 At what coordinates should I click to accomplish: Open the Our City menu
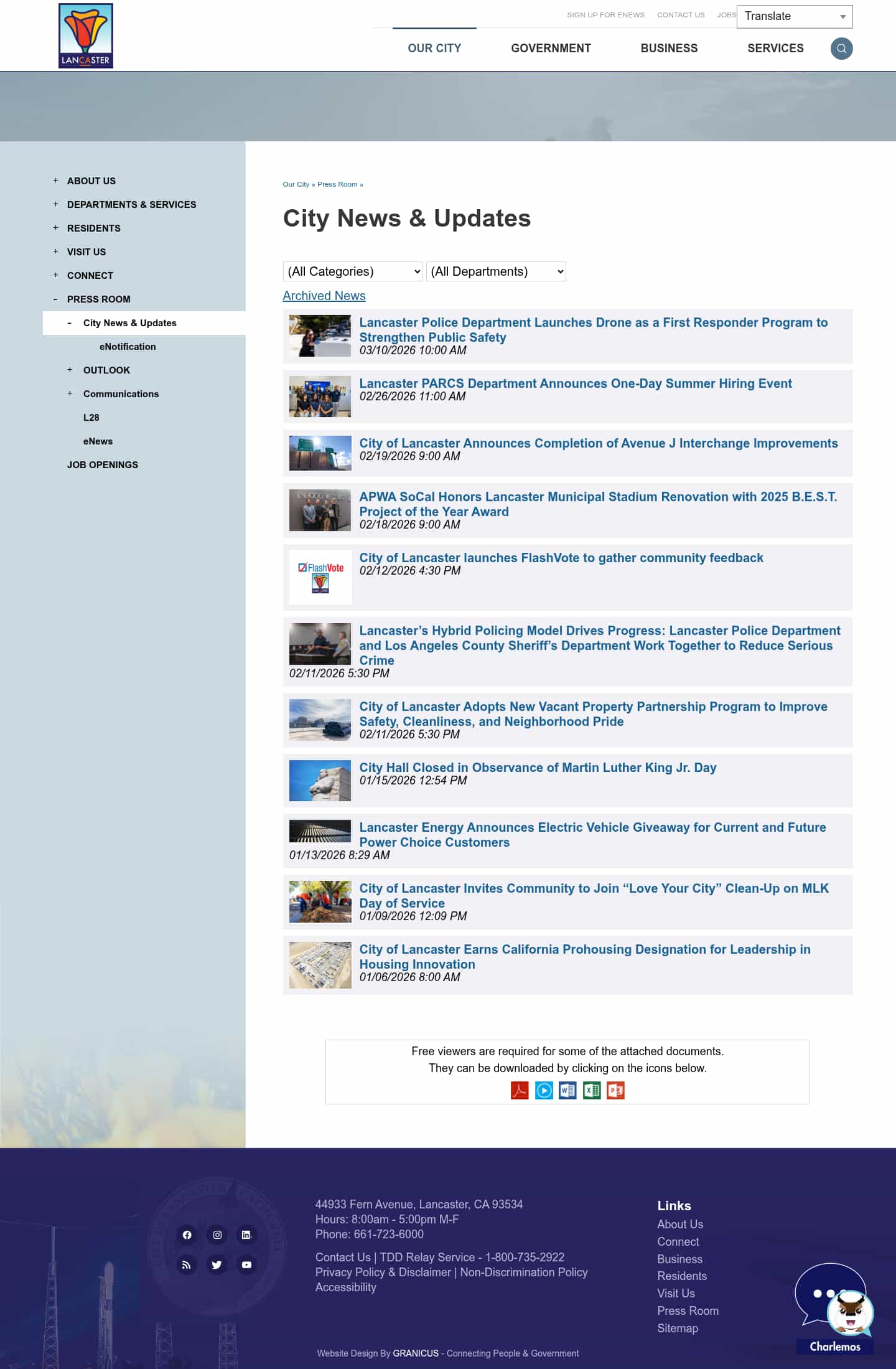tap(434, 49)
